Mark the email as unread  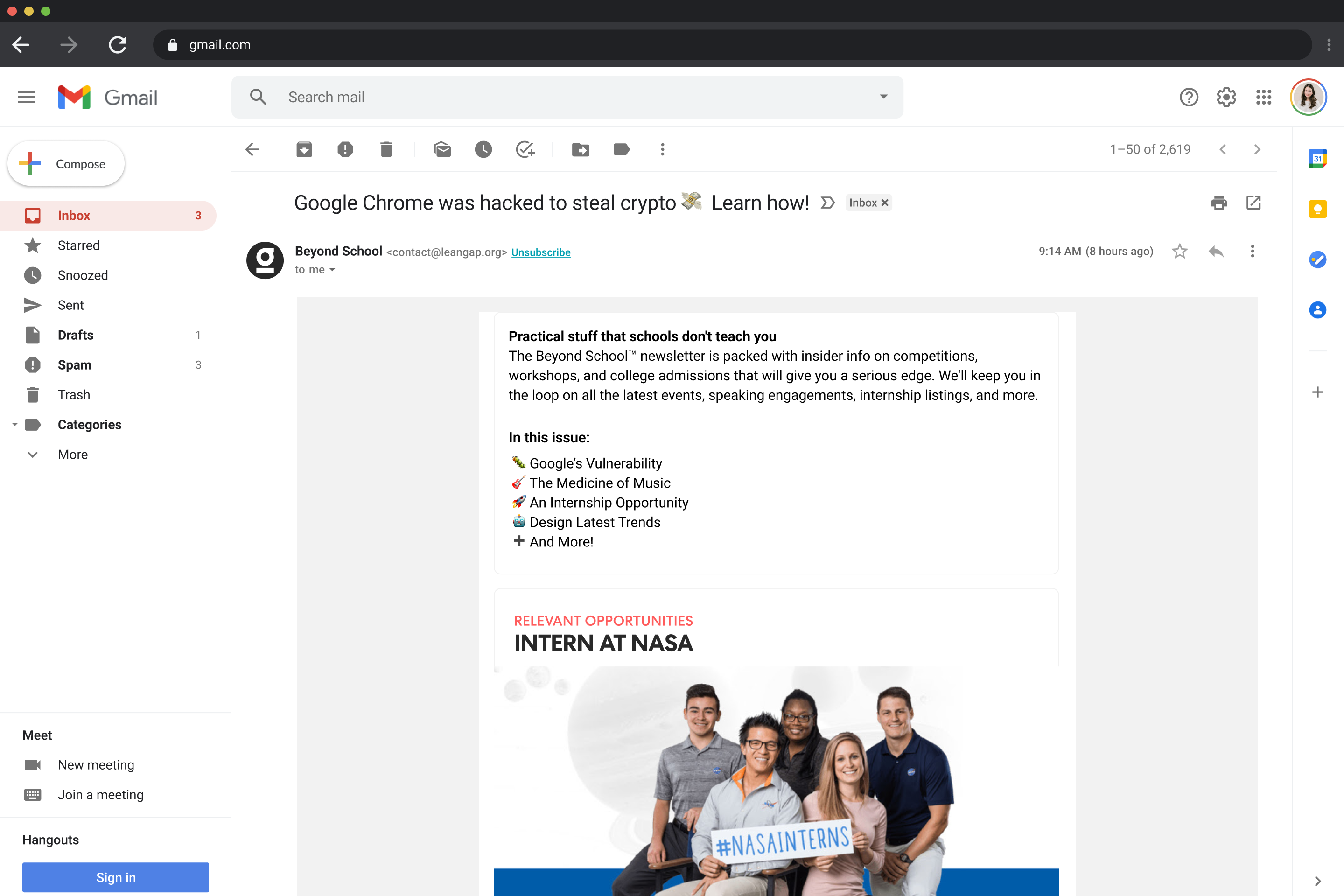click(x=442, y=150)
